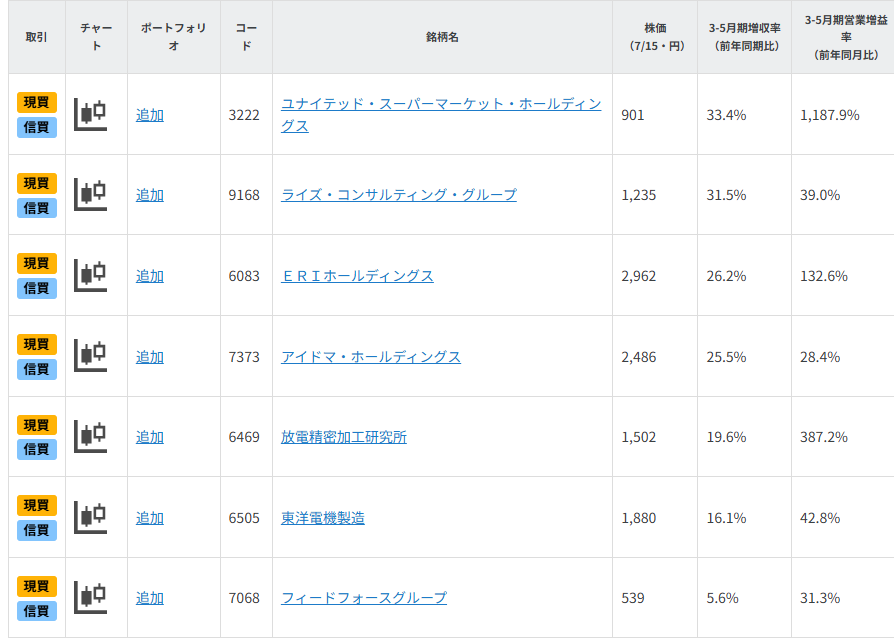894x638 pixels.
Task: Select the stock price value 1,502
Action: (x=639, y=437)
